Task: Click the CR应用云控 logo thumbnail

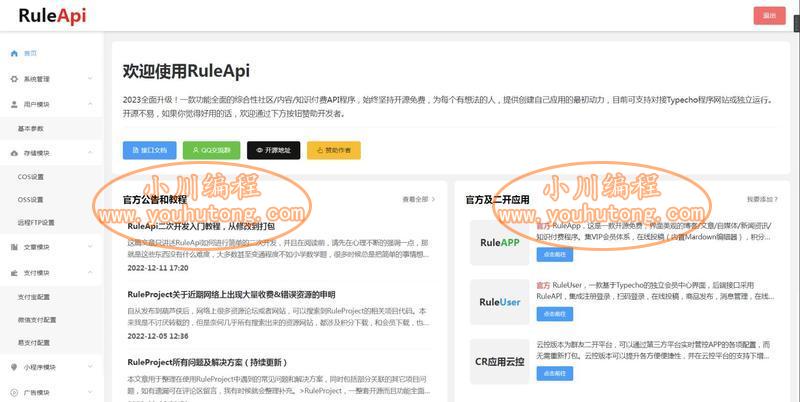Action: [x=499, y=362]
